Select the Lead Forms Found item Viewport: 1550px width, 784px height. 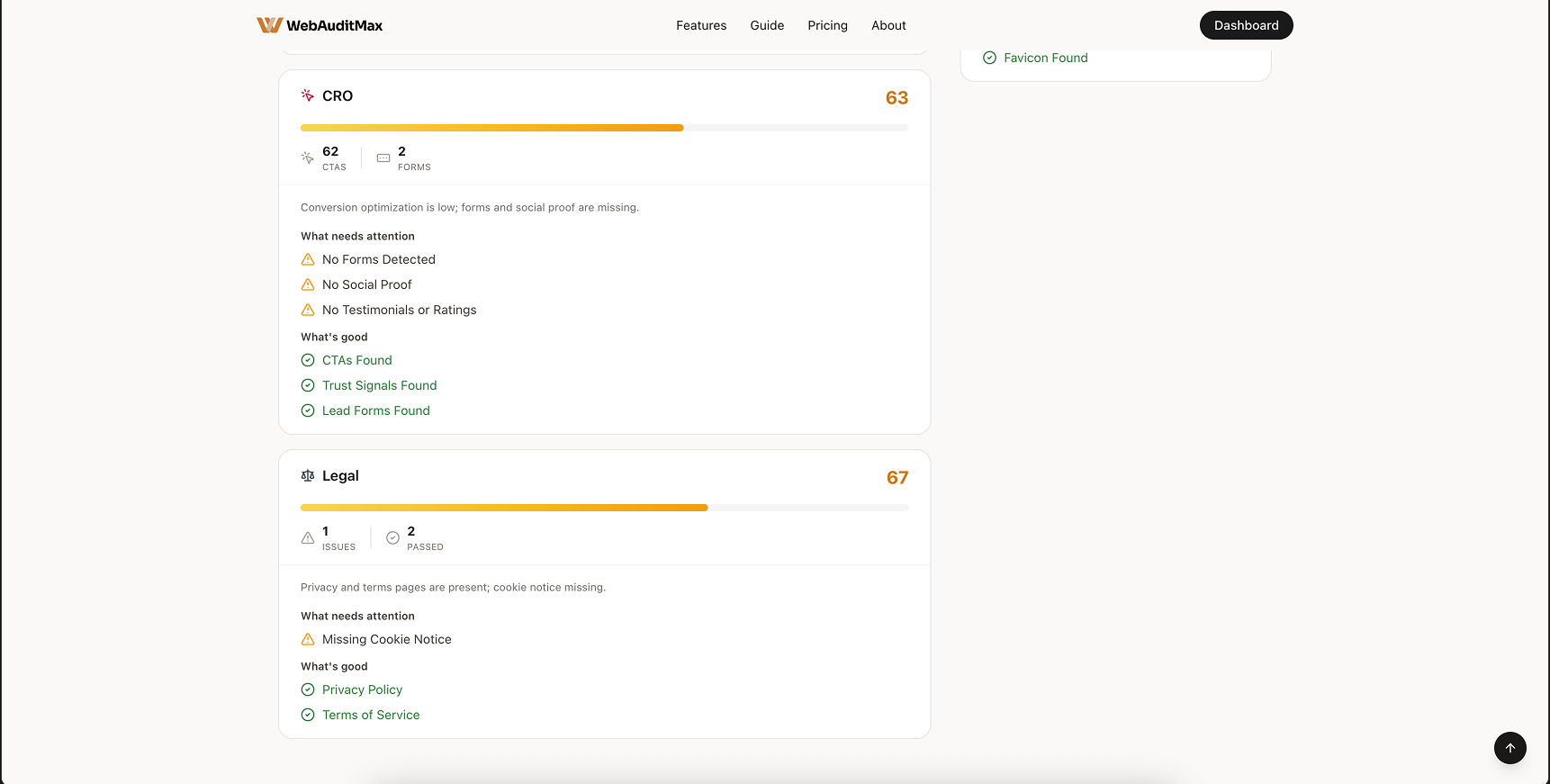pyautogui.click(x=376, y=410)
